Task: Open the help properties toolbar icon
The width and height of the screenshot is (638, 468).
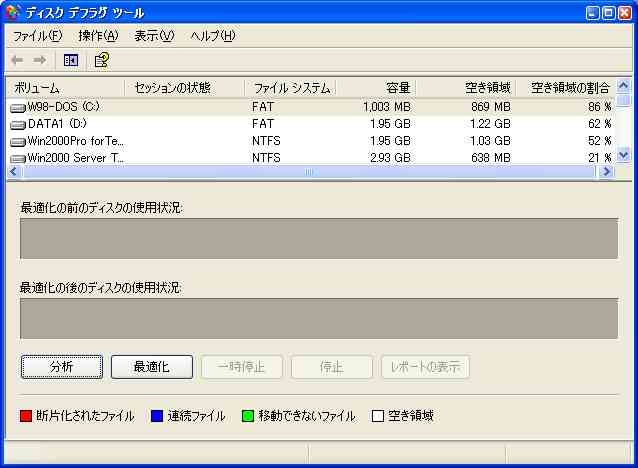Action: pos(102,60)
